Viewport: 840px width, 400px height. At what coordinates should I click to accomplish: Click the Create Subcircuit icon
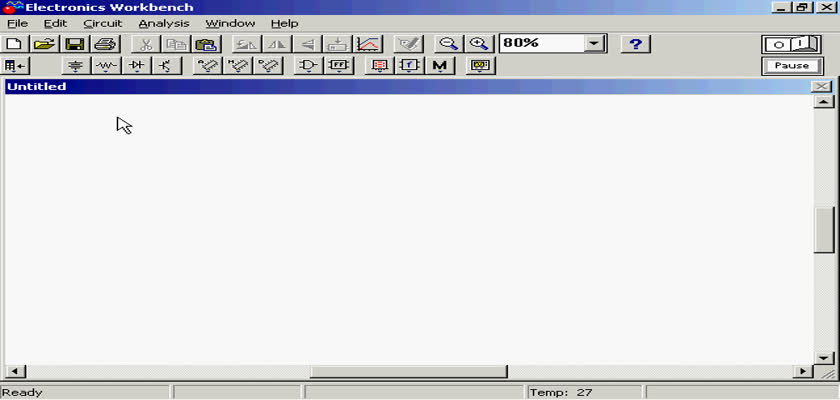(338, 44)
